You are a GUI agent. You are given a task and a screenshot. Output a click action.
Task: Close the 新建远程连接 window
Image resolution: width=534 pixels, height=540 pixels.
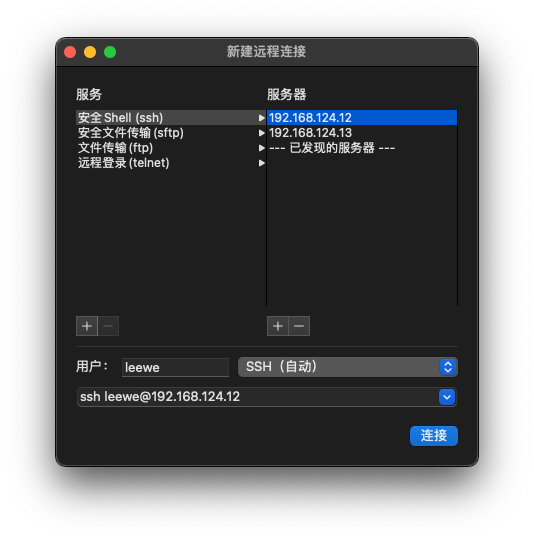point(70,52)
